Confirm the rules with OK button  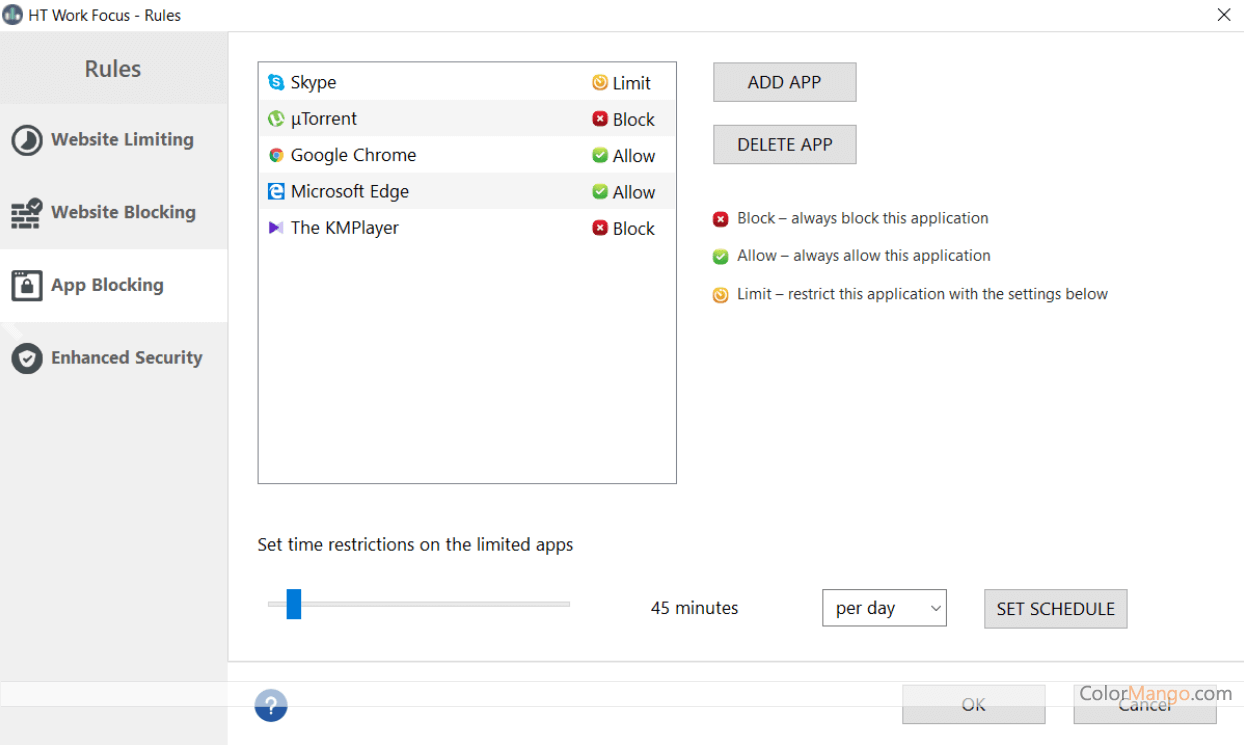[x=973, y=704]
